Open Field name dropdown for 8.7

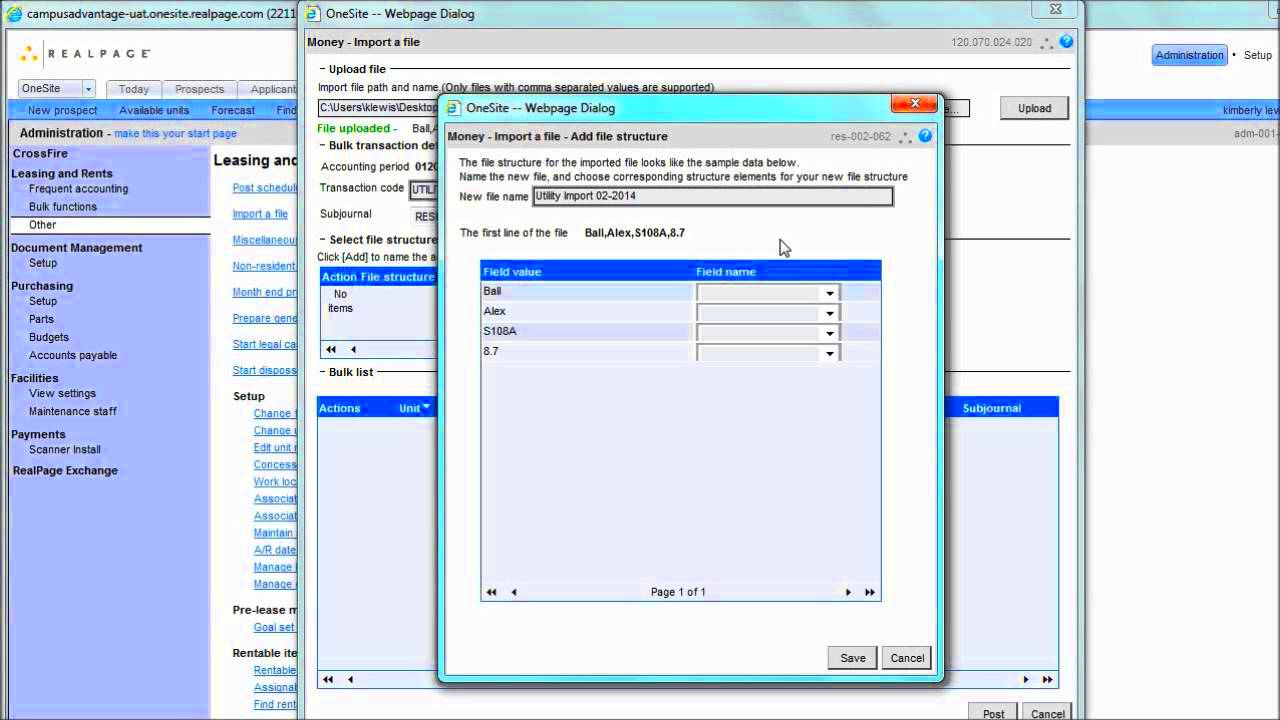click(x=830, y=353)
